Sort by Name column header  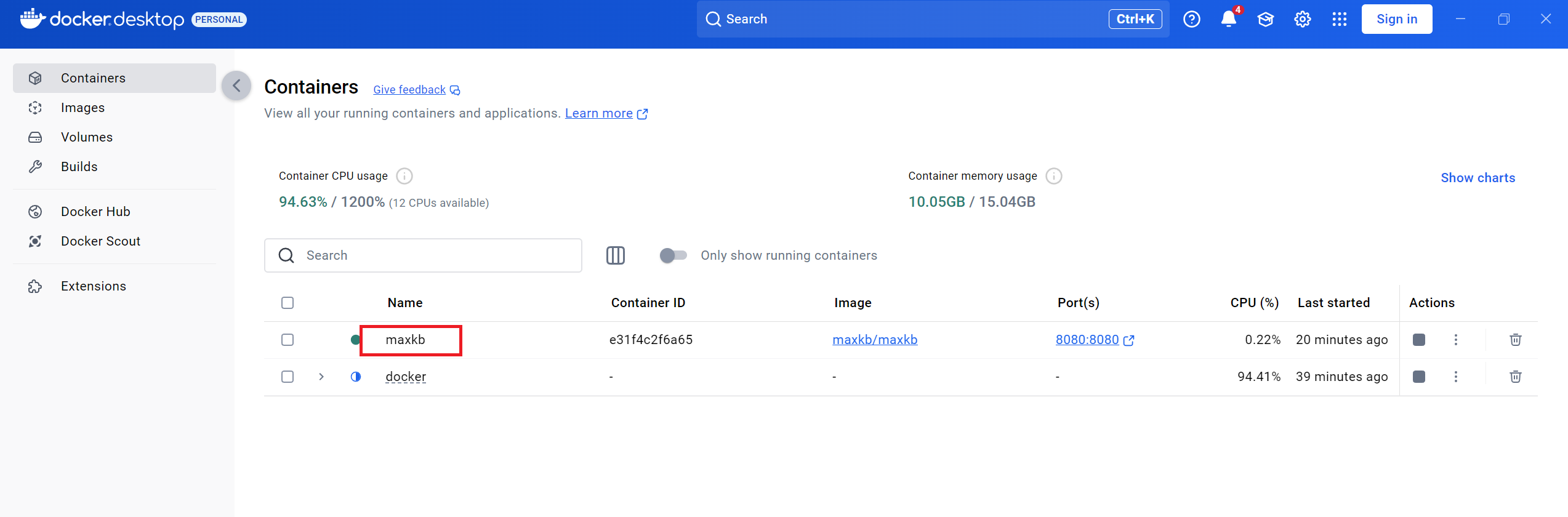click(405, 303)
